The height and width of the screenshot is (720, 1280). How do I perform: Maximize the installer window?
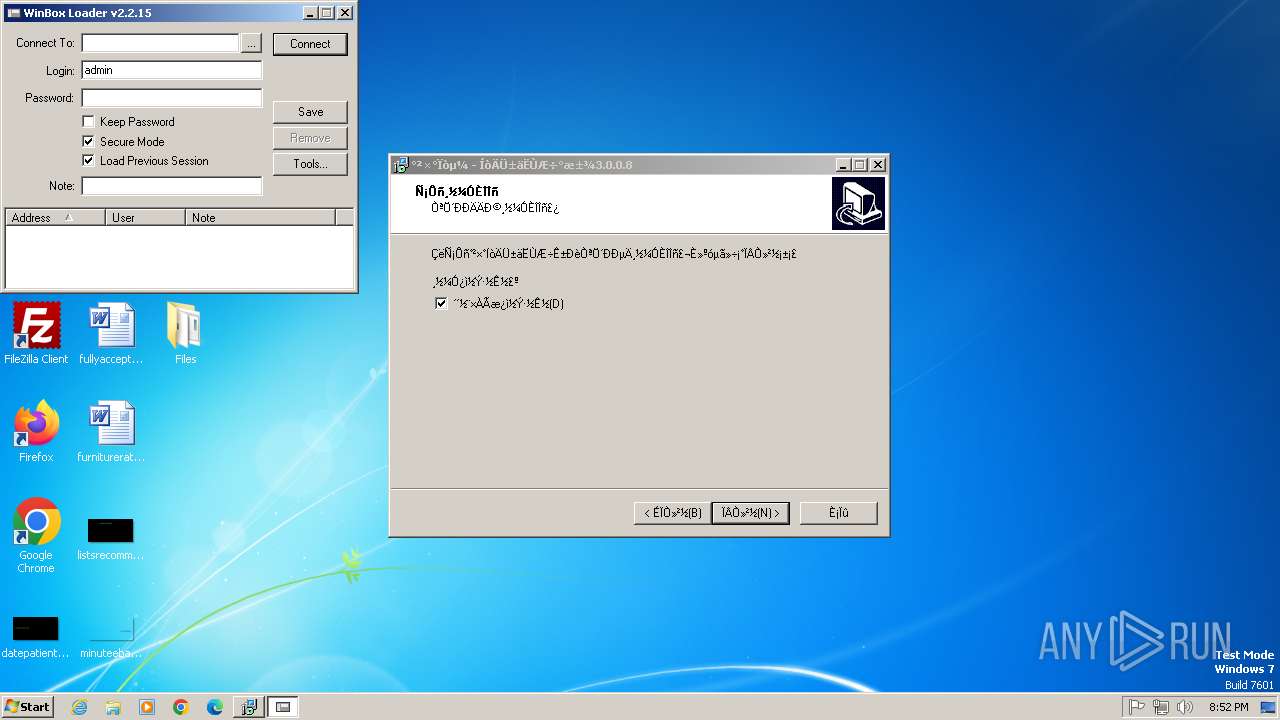click(860, 165)
